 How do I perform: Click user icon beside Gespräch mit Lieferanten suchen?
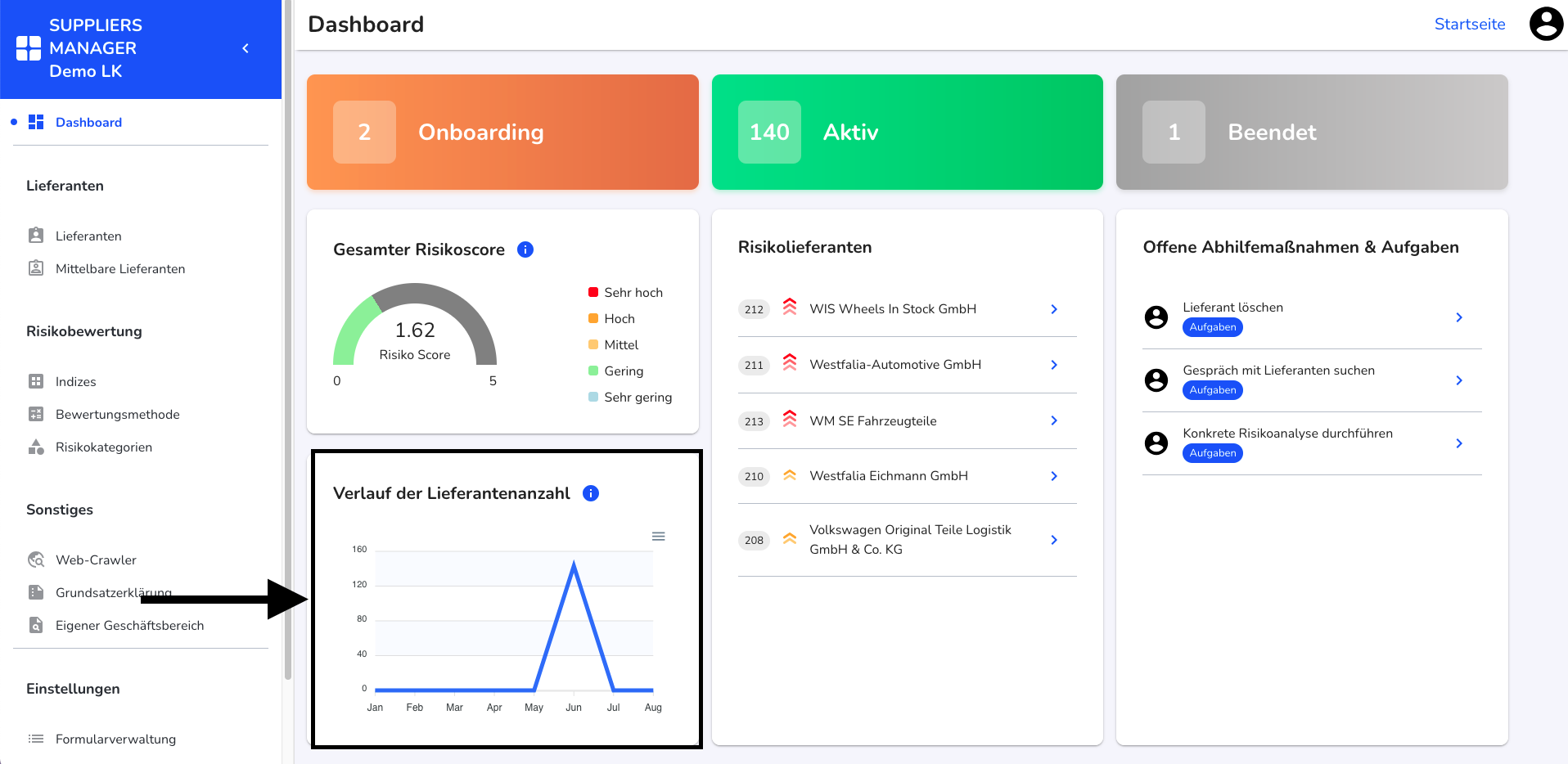1156,380
